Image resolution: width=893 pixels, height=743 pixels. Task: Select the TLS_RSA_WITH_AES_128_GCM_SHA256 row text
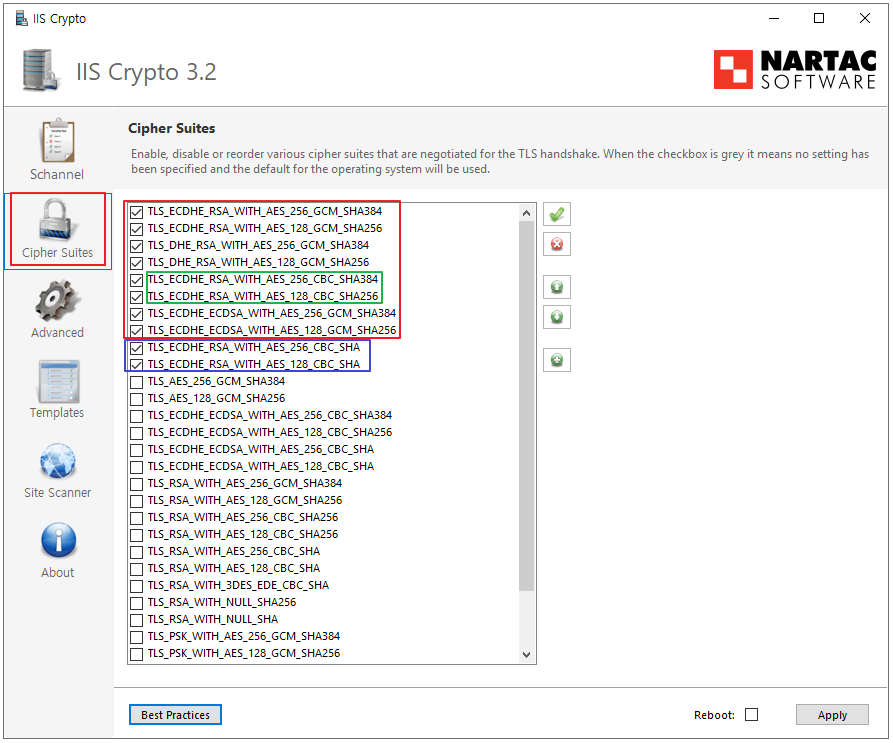pos(245,500)
